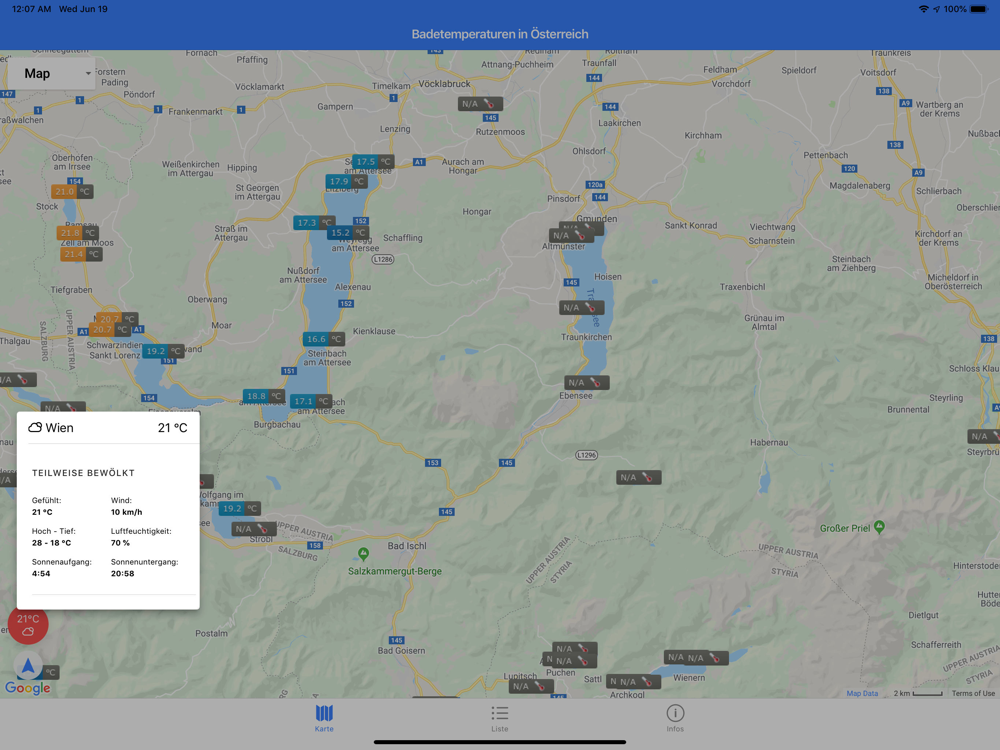The height and width of the screenshot is (750, 1000).
Task: Tap Badetemperaturen in Österreich title
Action: pos(500,34)
